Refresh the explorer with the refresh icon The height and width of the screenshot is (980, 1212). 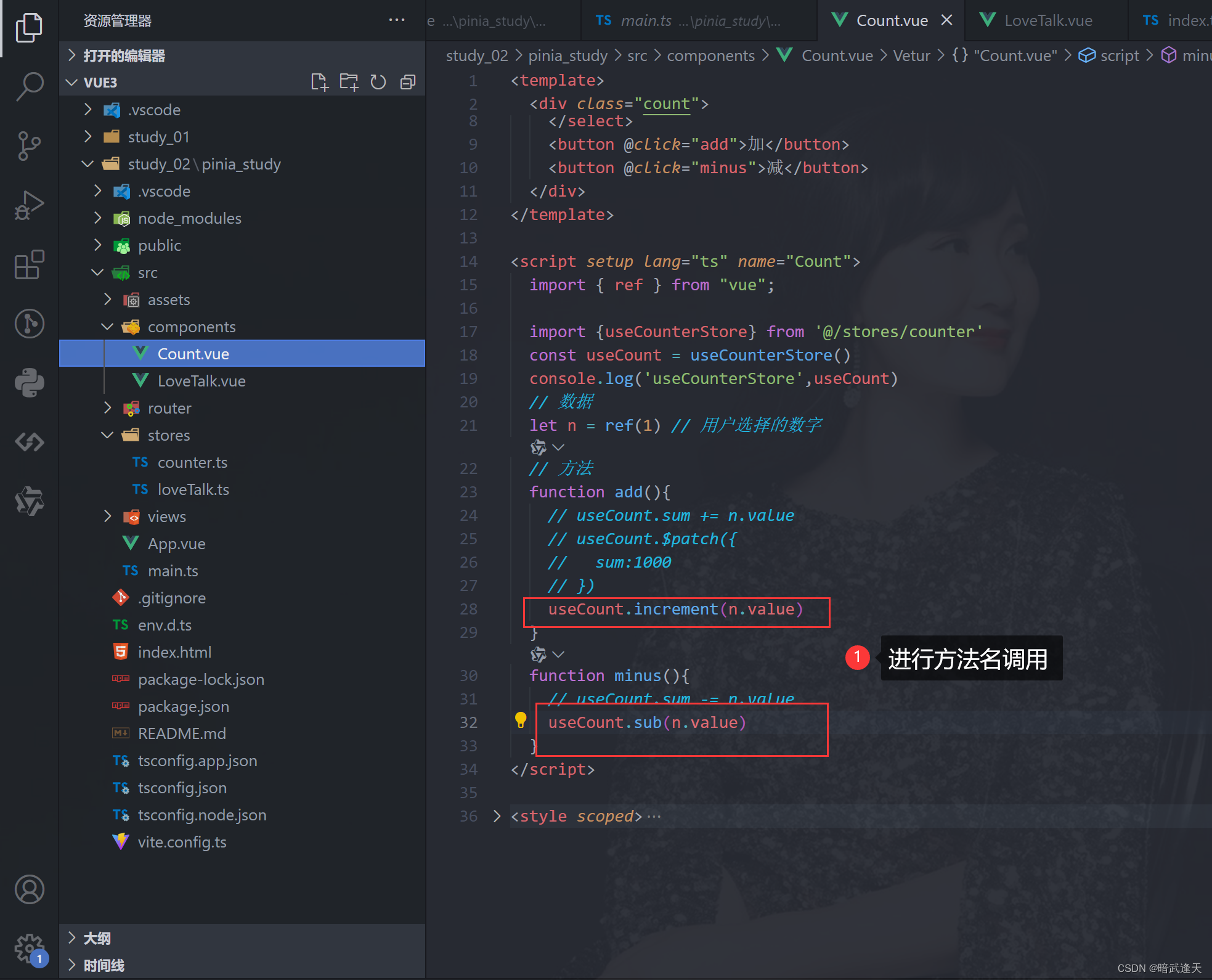point(378,82)
